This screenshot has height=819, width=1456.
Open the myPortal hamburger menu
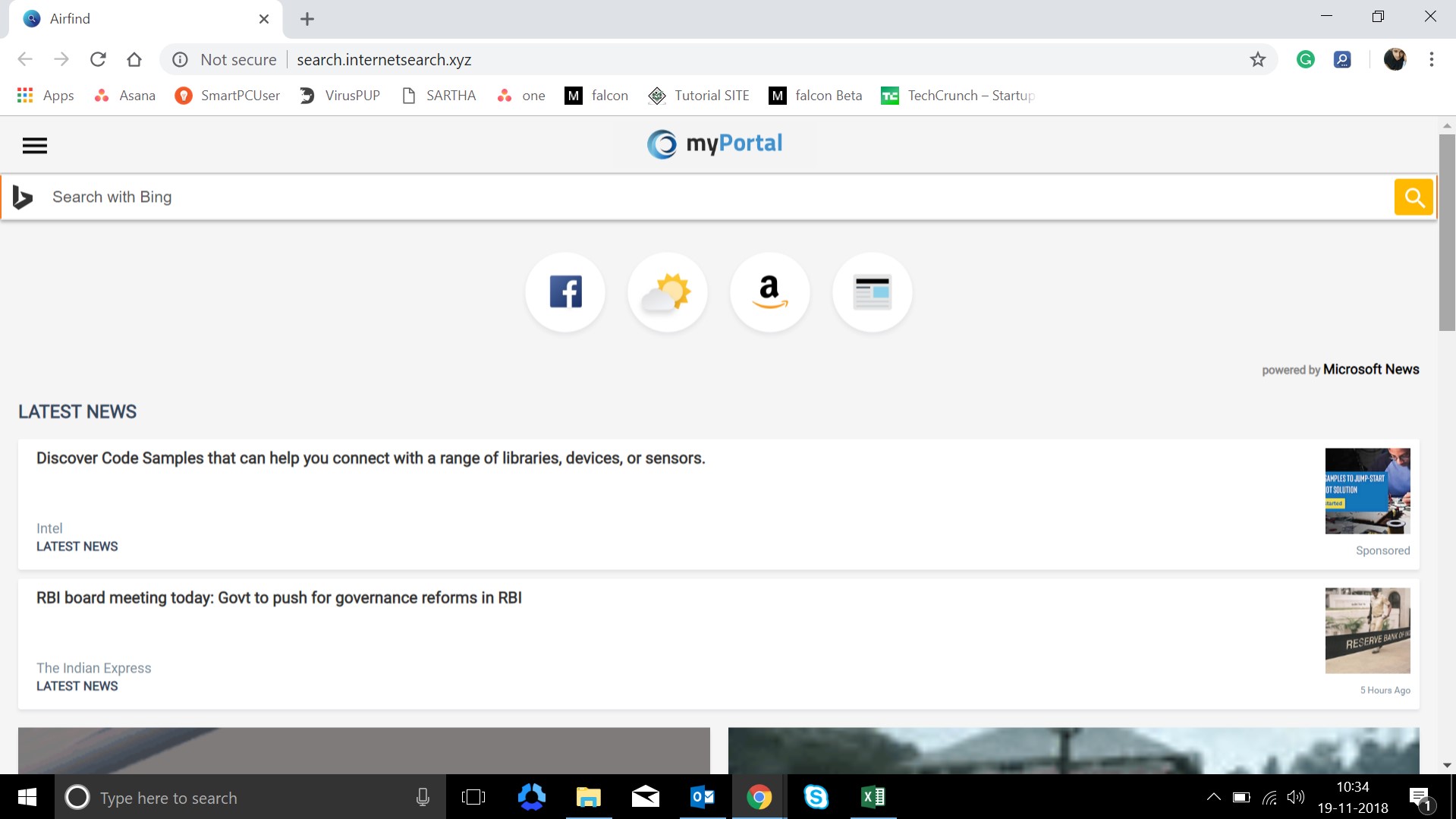pyautogui.click(x=35, y=144)
